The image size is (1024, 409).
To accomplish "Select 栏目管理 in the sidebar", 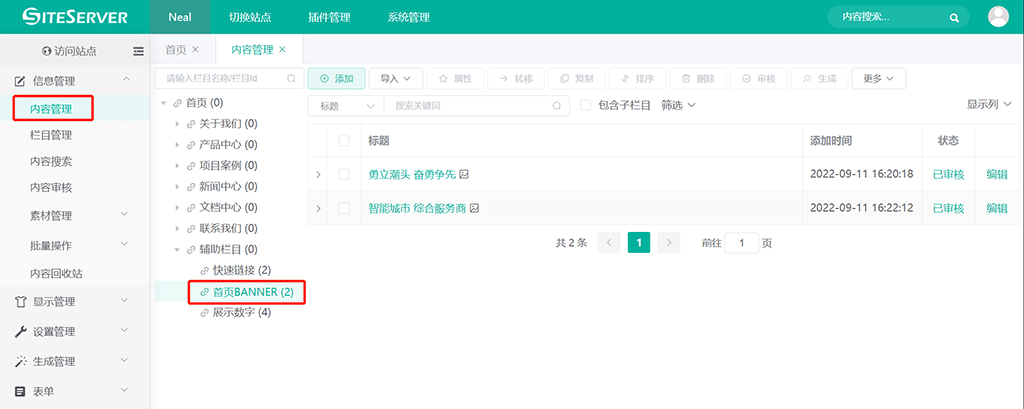I will (x=50, y=134).
